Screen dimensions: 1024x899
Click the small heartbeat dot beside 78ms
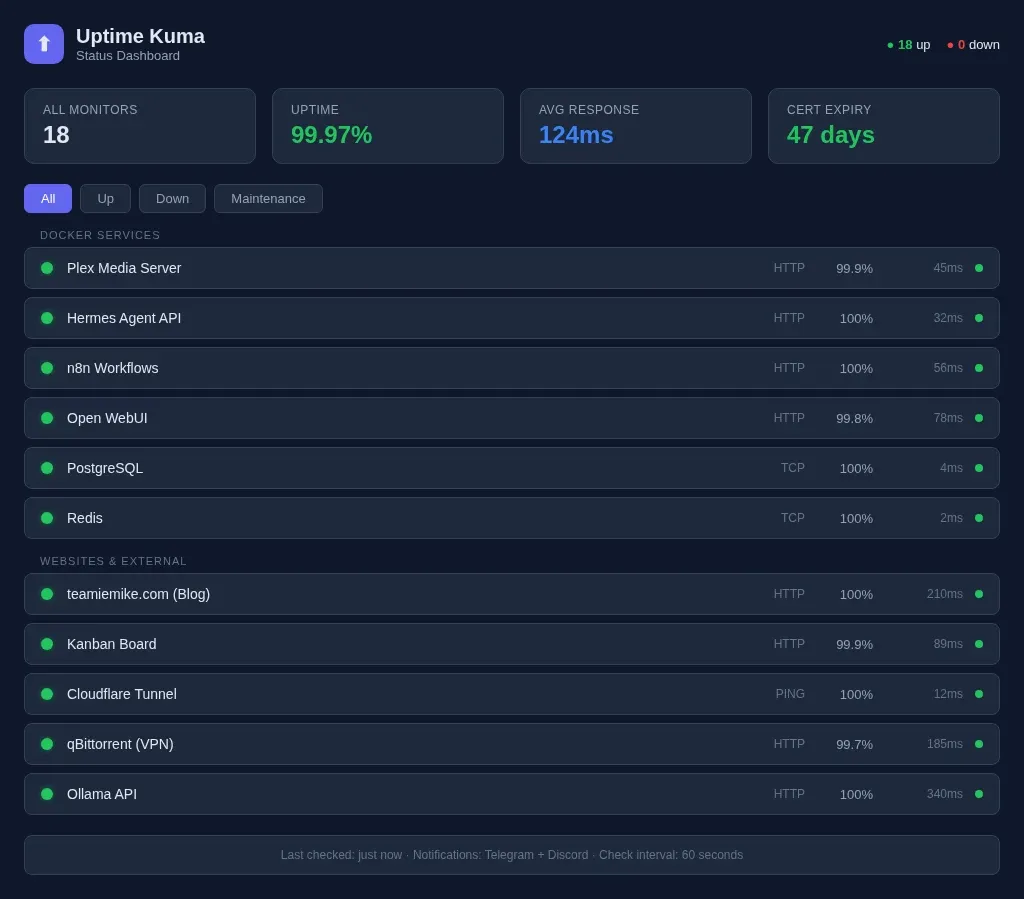pos(979,418)
